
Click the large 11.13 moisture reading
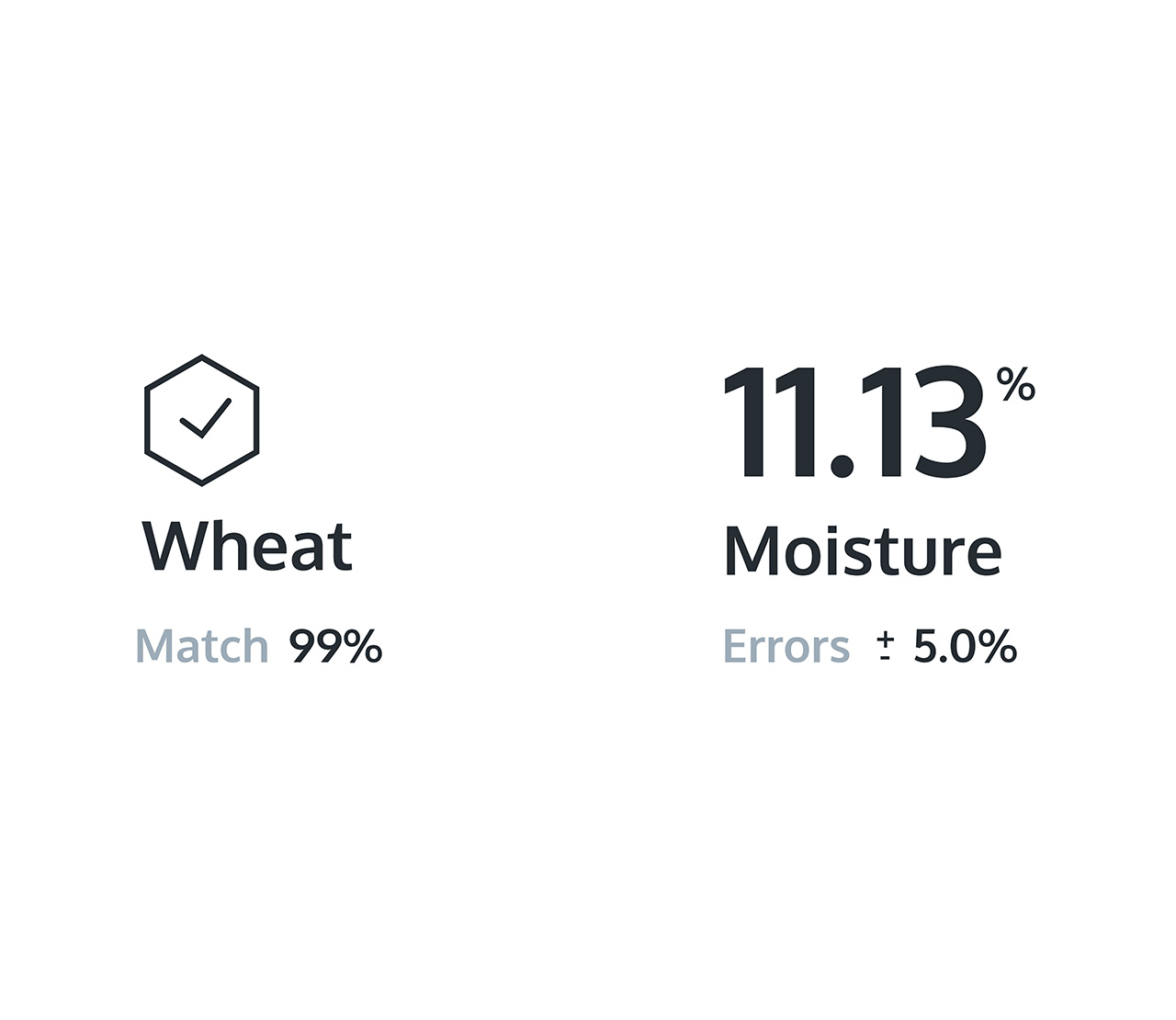[854, 423]
